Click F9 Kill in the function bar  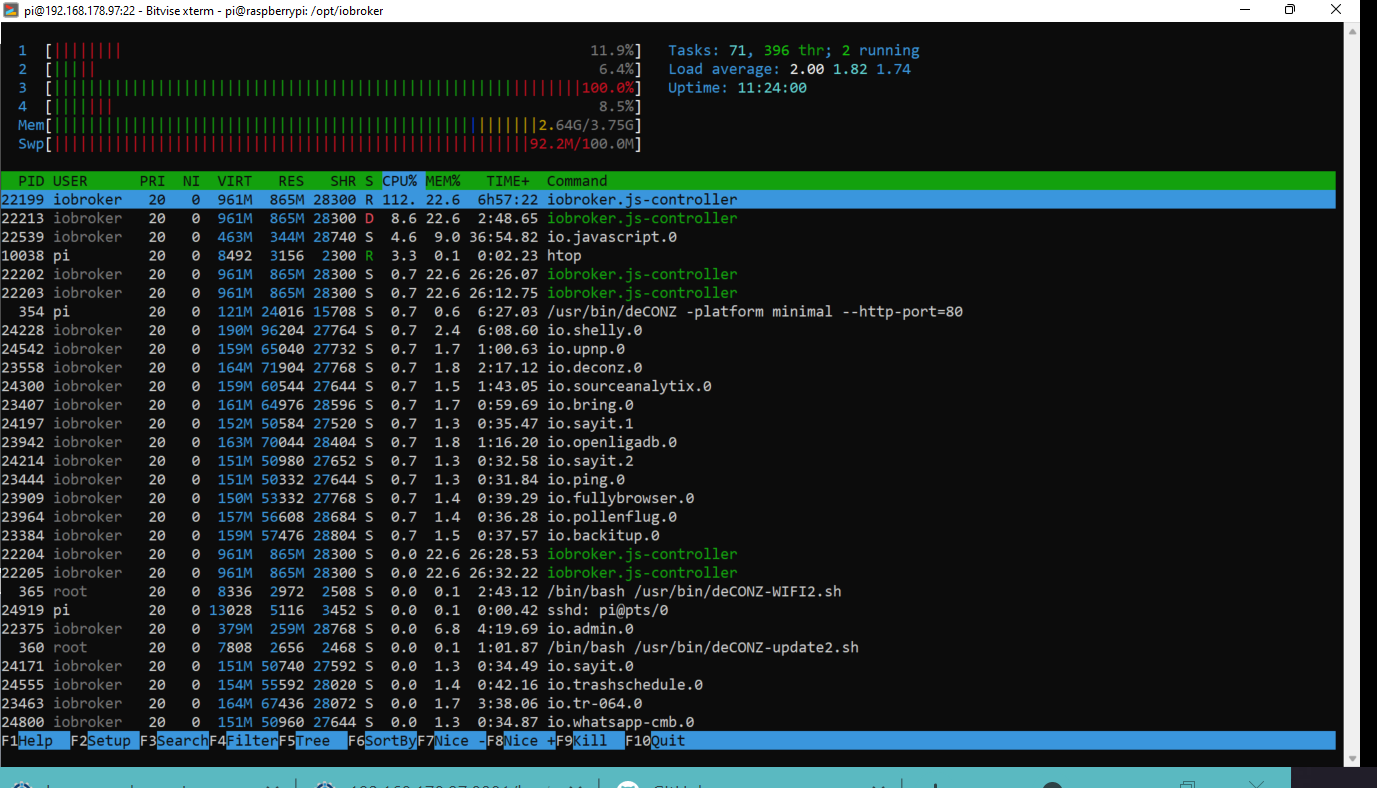590,741
